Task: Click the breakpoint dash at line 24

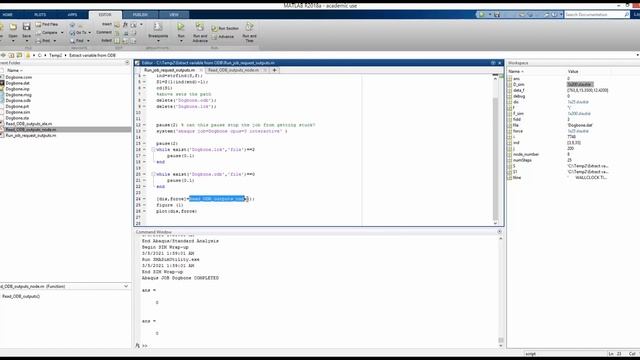Action: pos(144,199)
